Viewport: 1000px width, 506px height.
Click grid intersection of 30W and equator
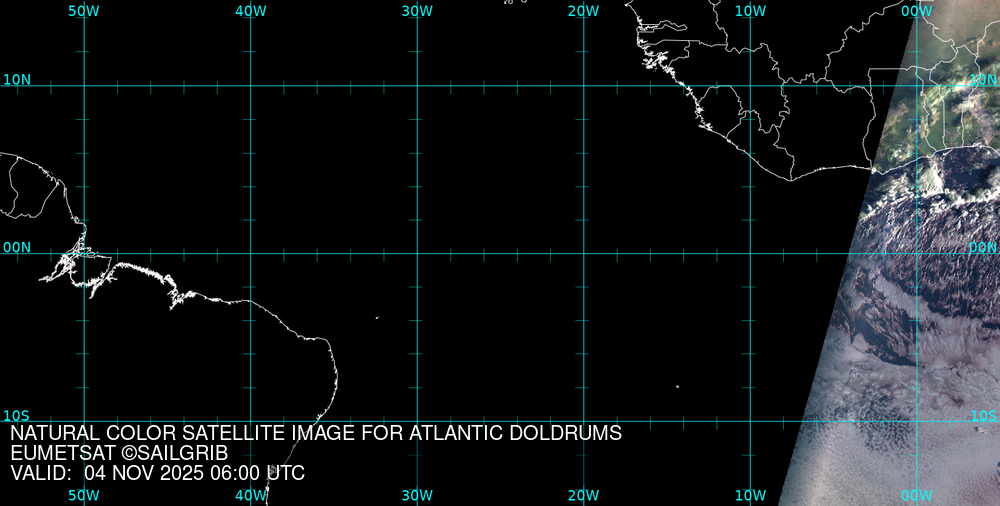pos(417,253)
